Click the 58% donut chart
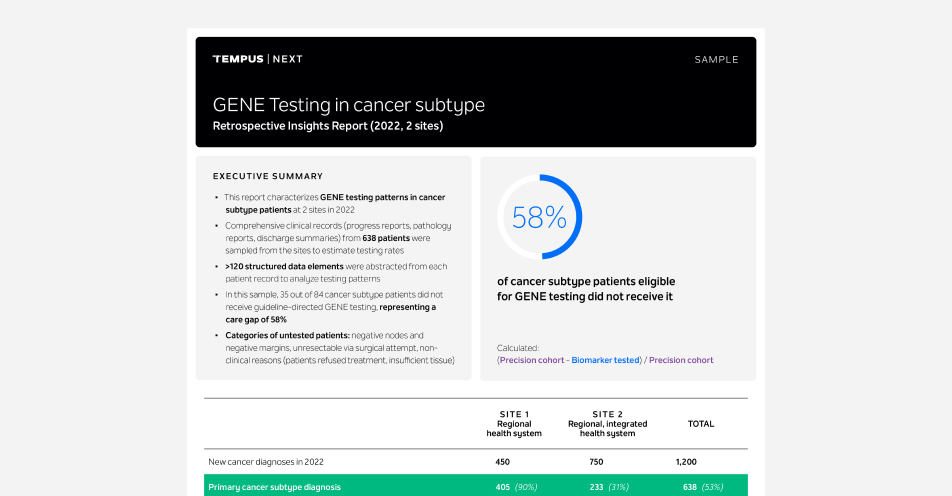Screen dimensions: 952x496 pyautogui.click(x=539, y=217)
